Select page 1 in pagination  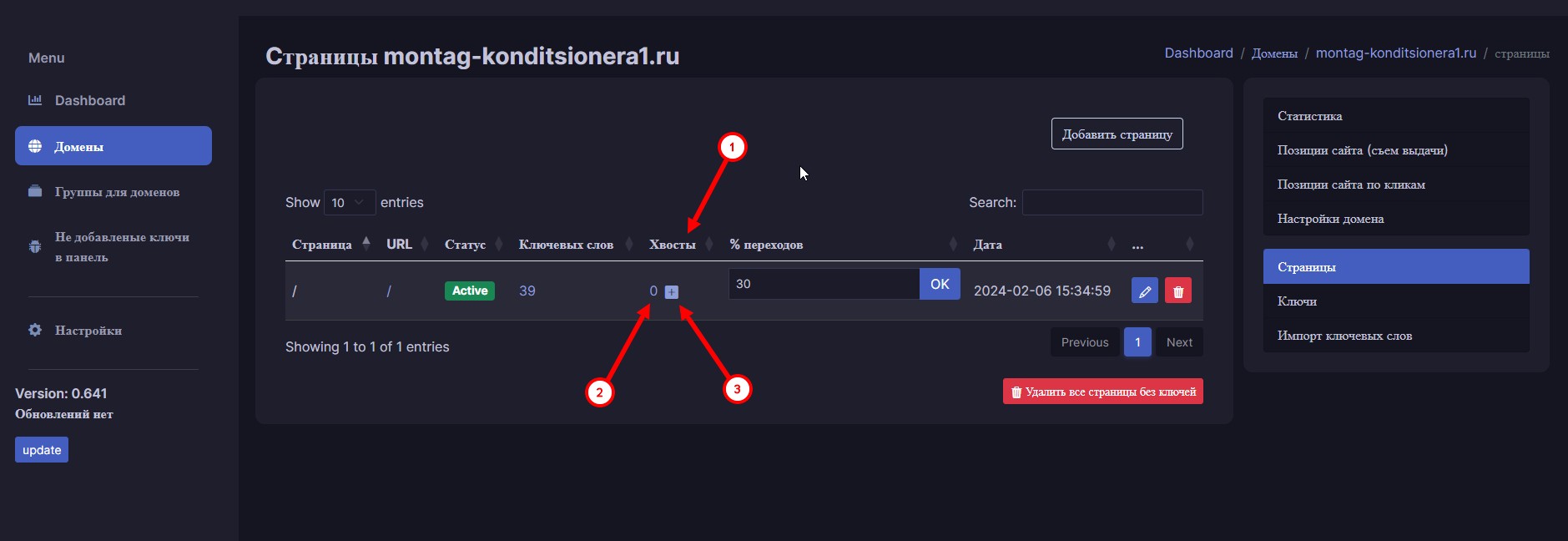tap(1137, 342)
